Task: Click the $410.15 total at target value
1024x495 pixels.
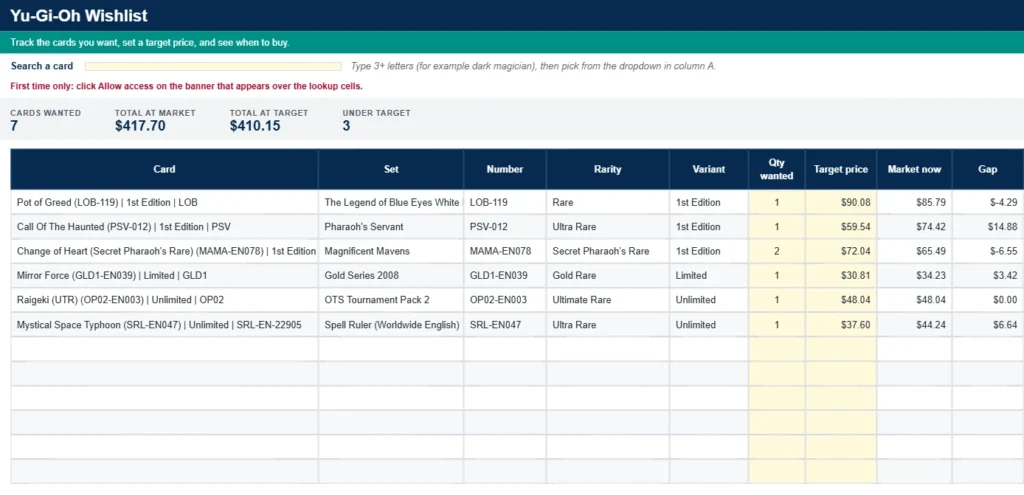Action: coord(255,126)
